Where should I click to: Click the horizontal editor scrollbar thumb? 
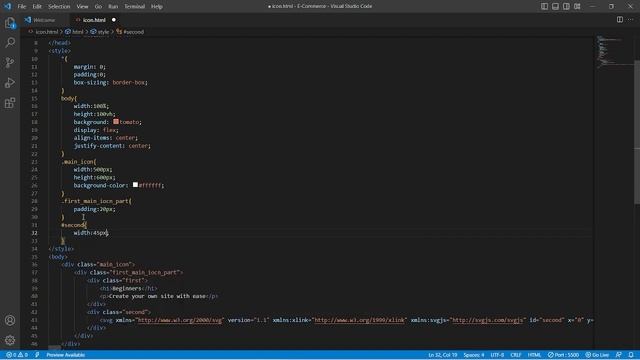[x=54, y=348]
